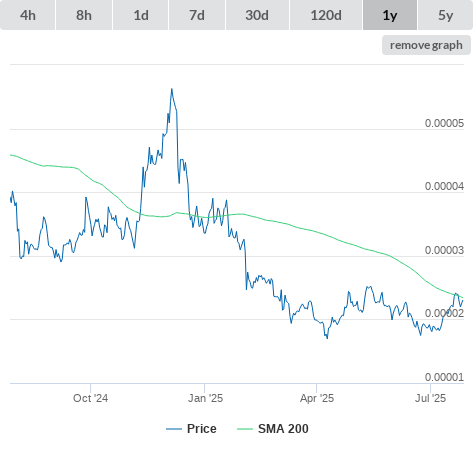The image size is (474, 455).
Task: Click the 0.00005 price axis label
Action: point(444,123)
